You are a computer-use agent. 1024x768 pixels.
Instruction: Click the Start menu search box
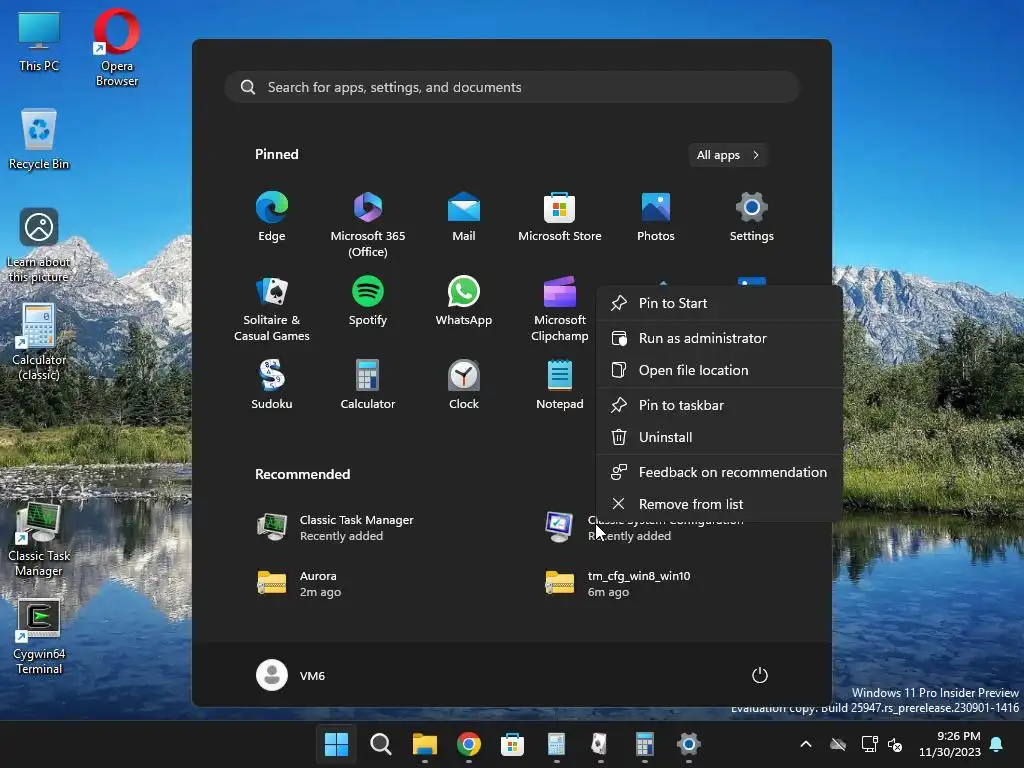pyautogui.click(x=512, y=87)
